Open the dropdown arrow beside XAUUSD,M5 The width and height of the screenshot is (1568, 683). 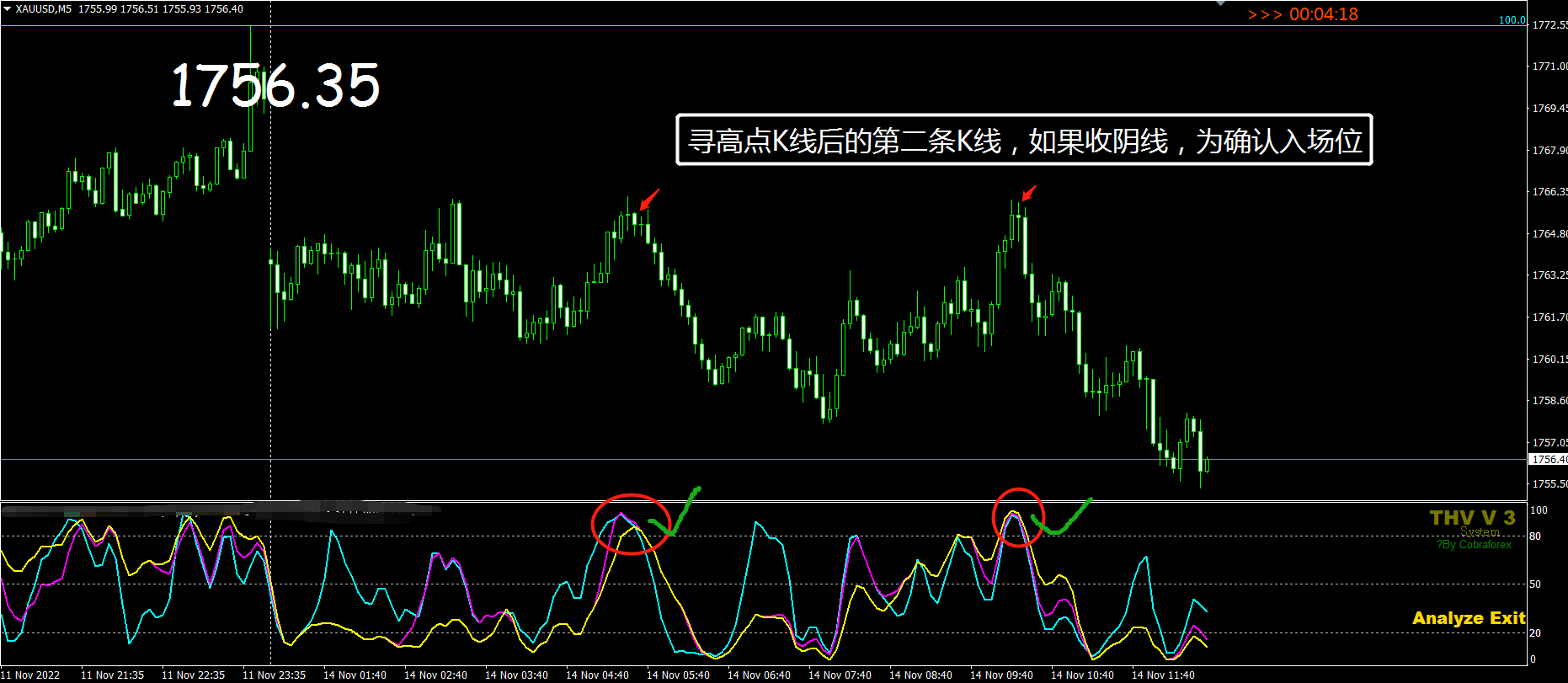(8, 8)
